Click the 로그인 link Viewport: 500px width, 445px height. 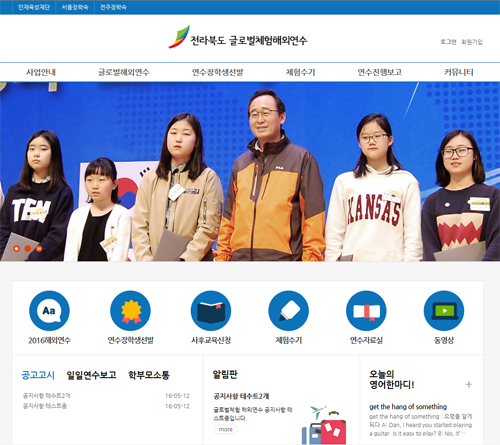[x=448, y=42]
